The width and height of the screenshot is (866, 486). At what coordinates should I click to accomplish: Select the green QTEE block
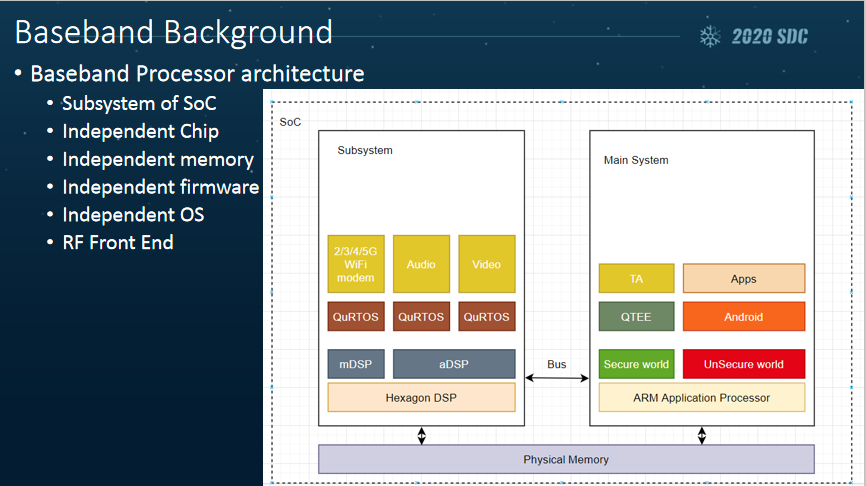click(x=636, y=317)
